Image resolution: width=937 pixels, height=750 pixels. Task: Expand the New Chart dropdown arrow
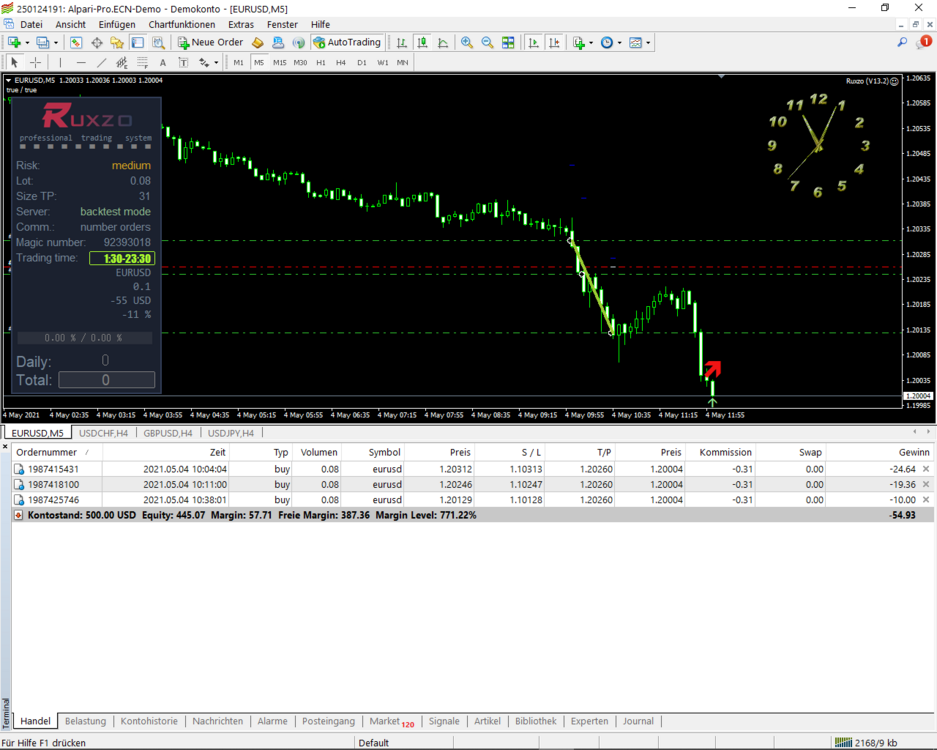coord(27,42)
